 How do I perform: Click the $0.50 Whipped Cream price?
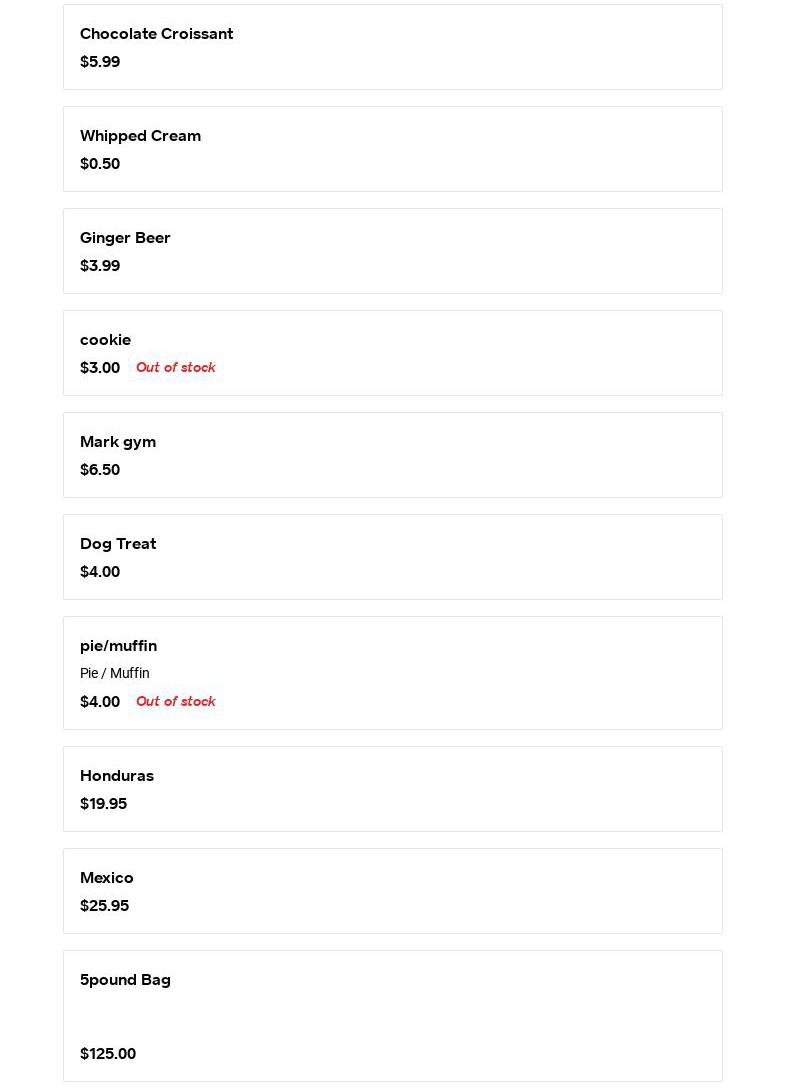100,164
